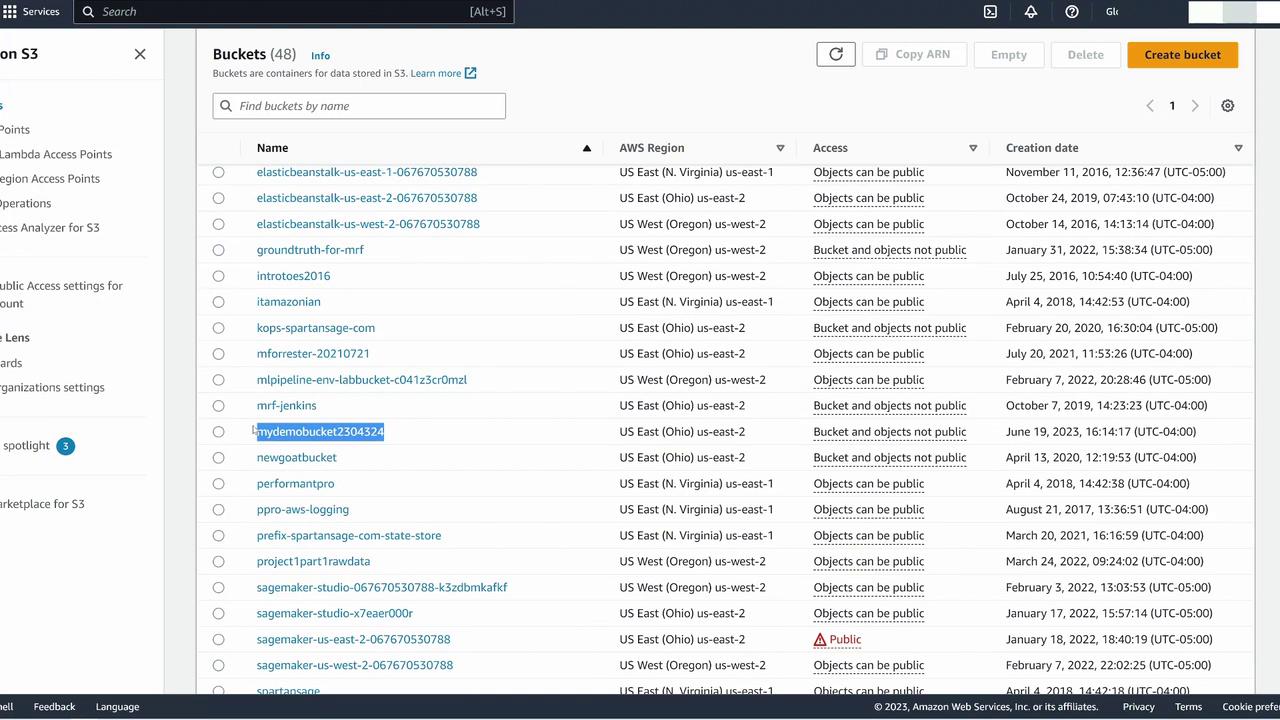Open Feedback in the footer
Screen dimensions: 1280x720
coord(54,707)
